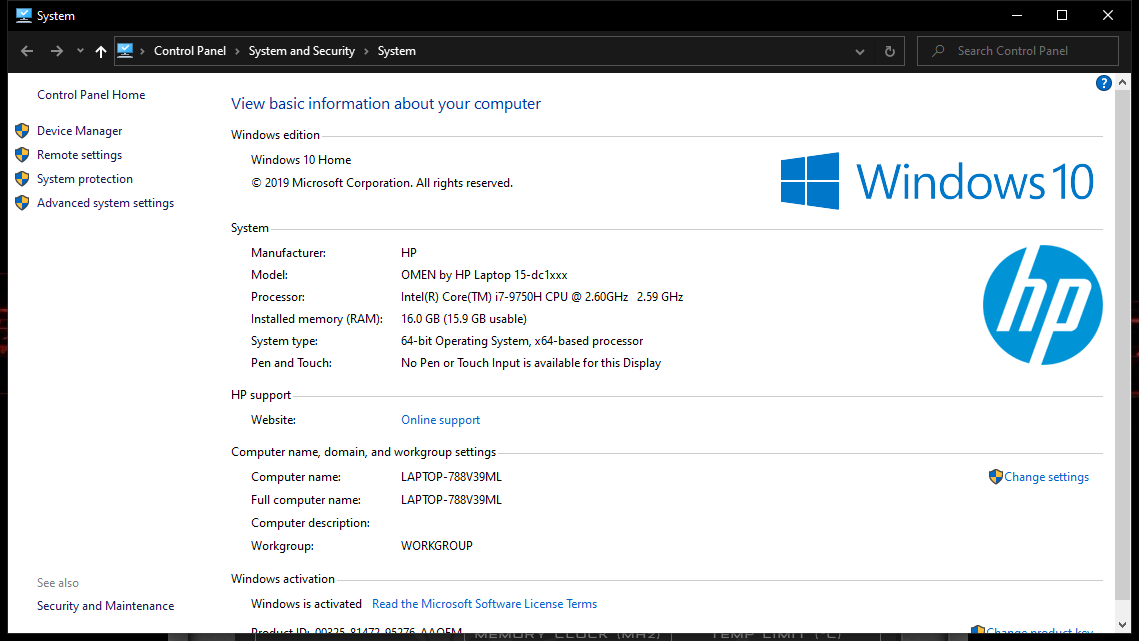
Task: Select the Windows 10 Home text
Action: 301,160
